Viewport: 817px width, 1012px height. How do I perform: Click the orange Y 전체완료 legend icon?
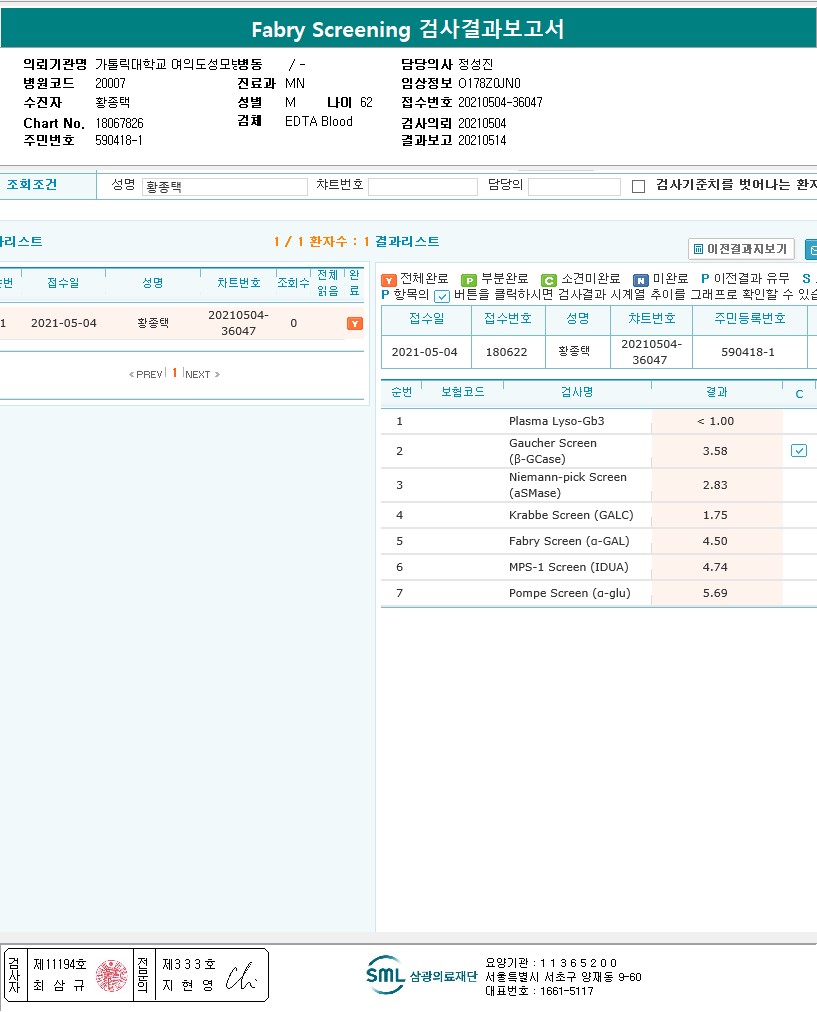tap(389, 280)
